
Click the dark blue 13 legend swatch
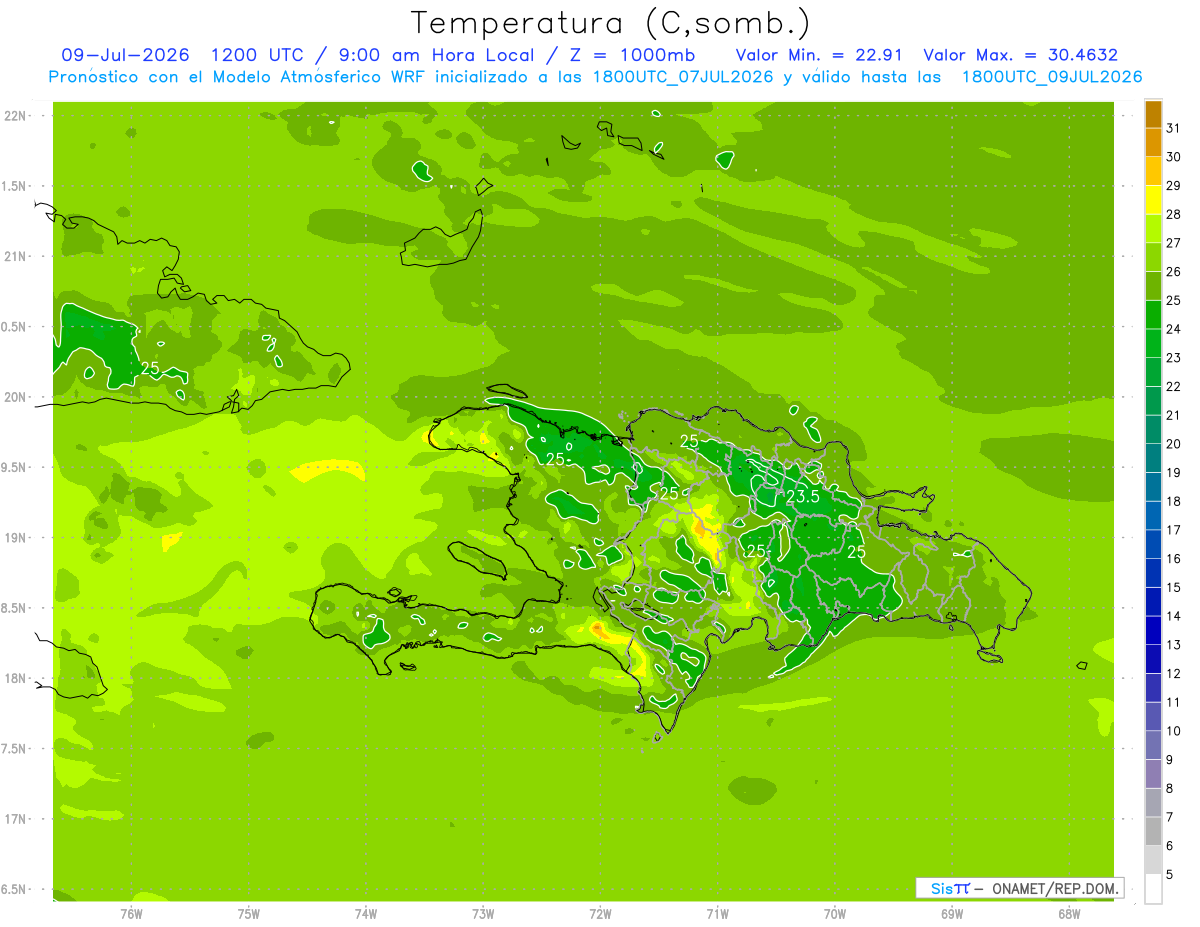point(1153,631)
